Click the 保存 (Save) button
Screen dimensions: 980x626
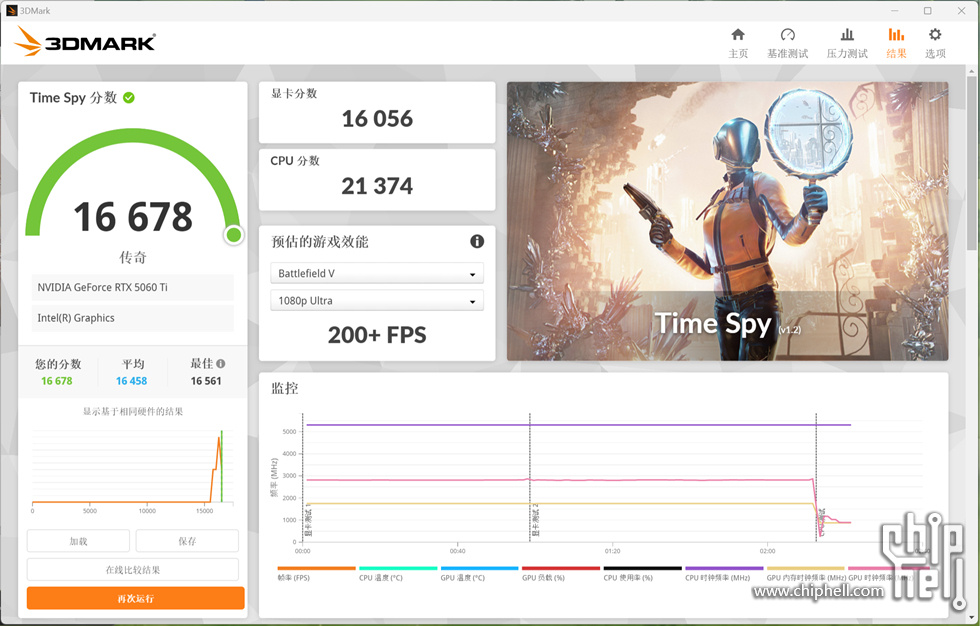[x=187, y=541]
